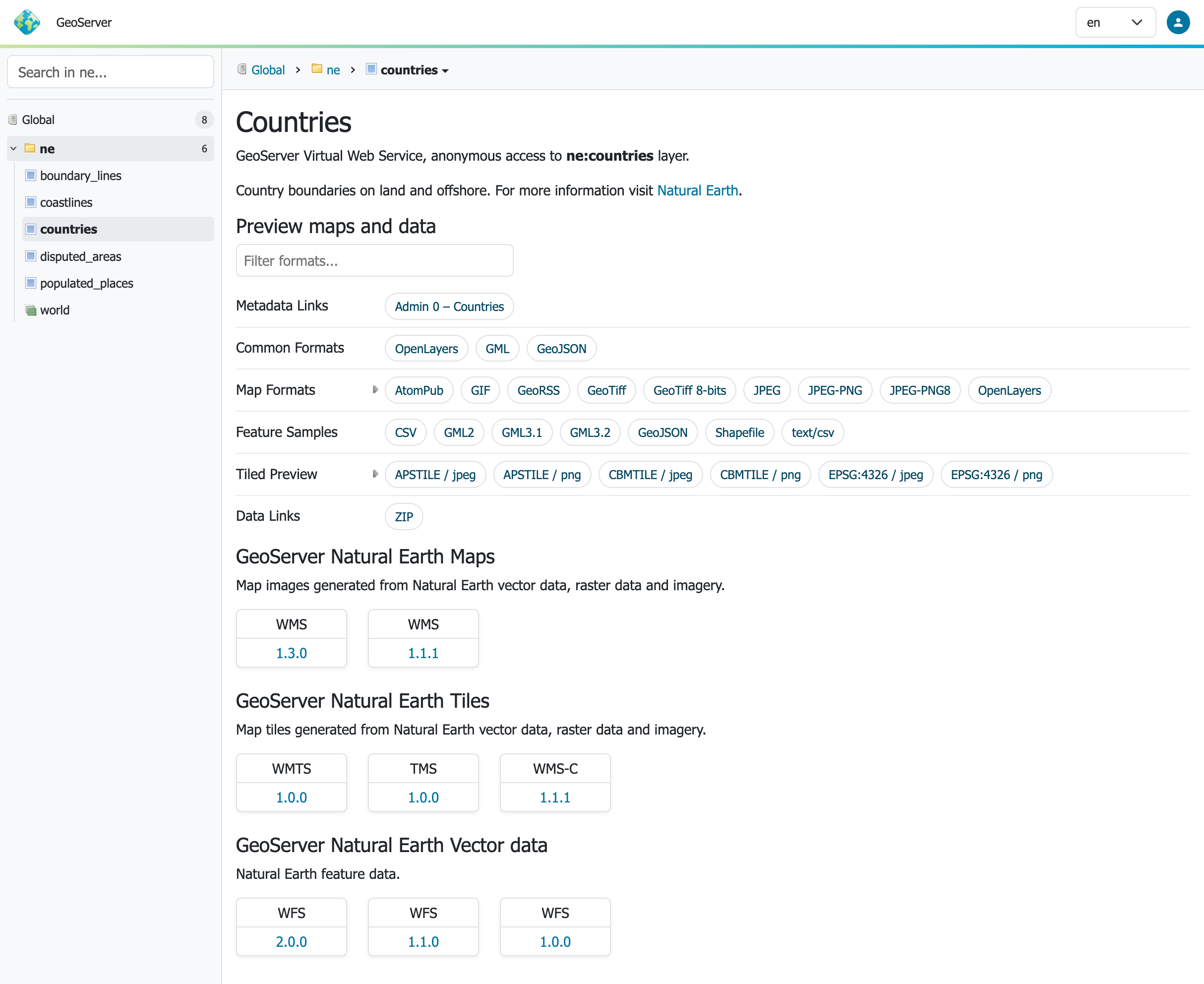Open text/csv feature sample
This screenshot has width=1204, height=984.
(812, 432)
